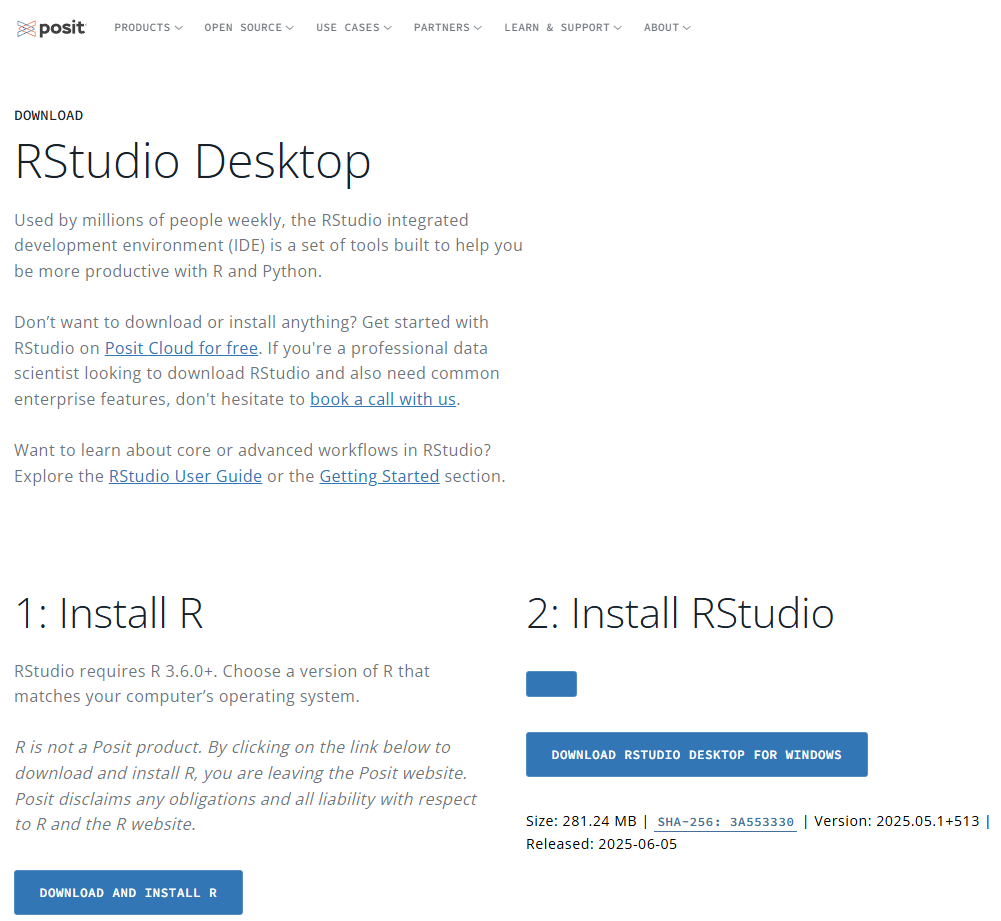This screenshot has height=921, width=1001.
Task: Visit the Getting Started link
Action: tap(379, 477)
